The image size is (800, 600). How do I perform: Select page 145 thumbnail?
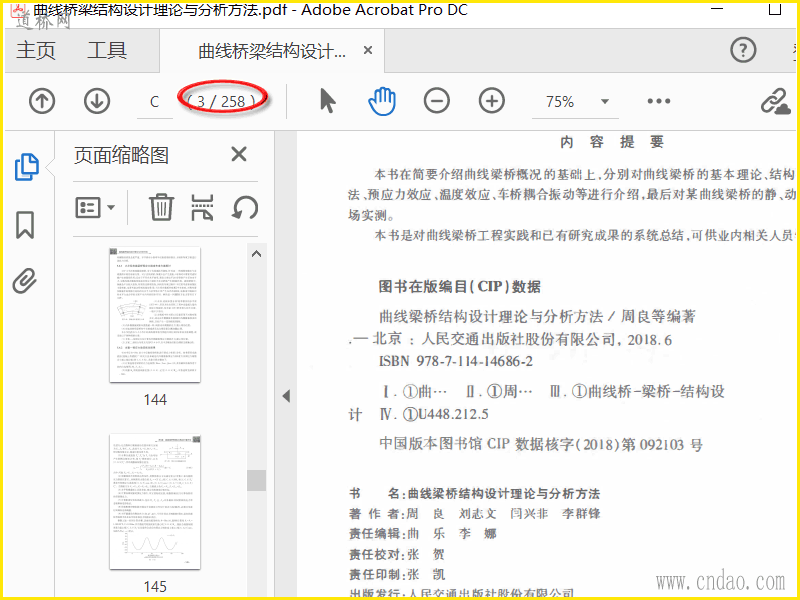[x=155, y=502]
